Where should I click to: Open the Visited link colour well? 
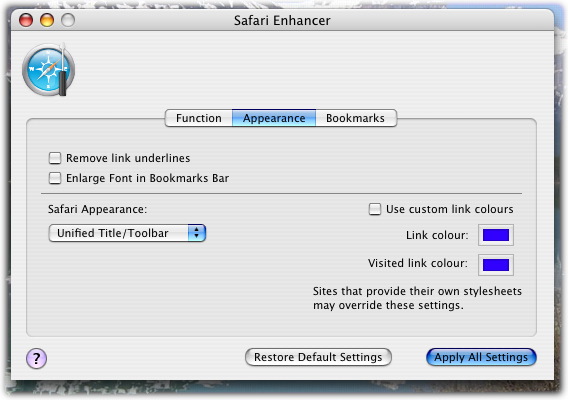496,265
